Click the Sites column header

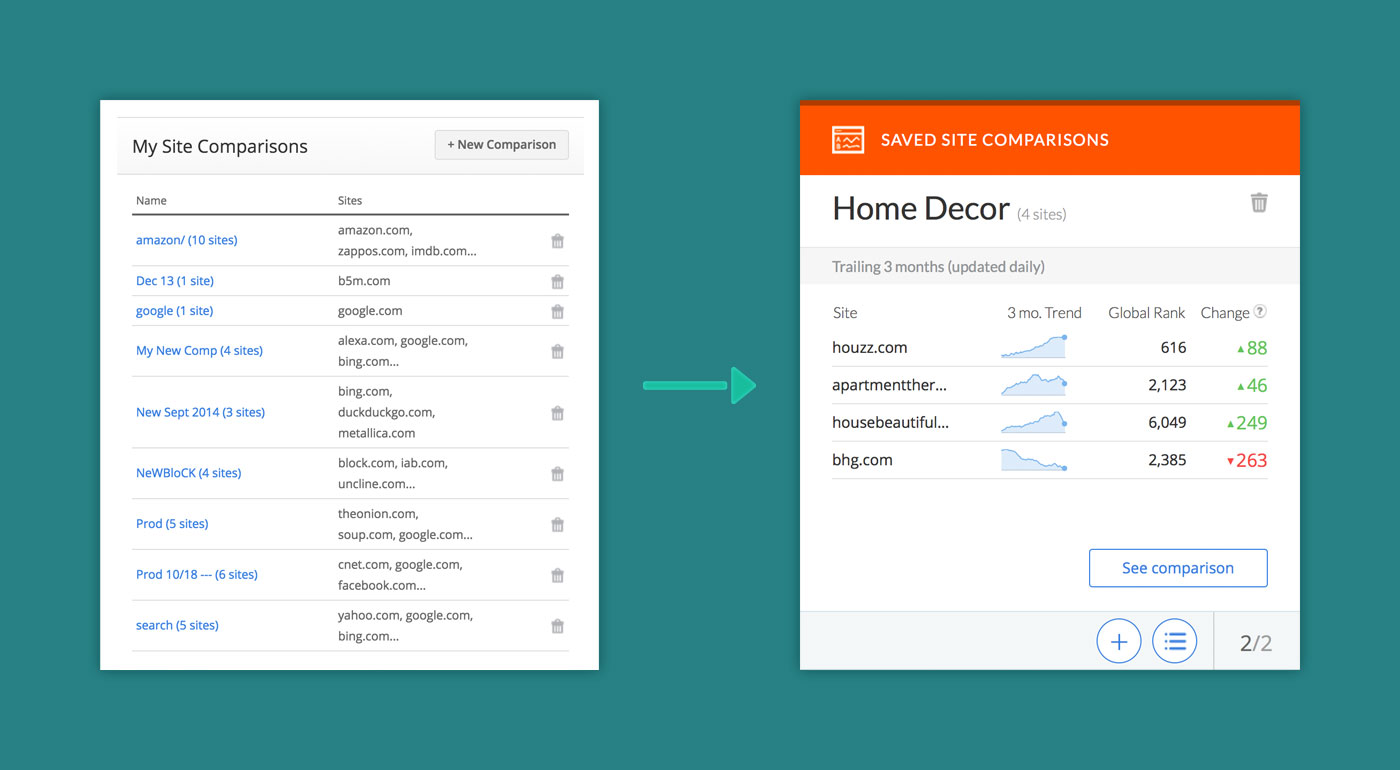pos(350,201)
